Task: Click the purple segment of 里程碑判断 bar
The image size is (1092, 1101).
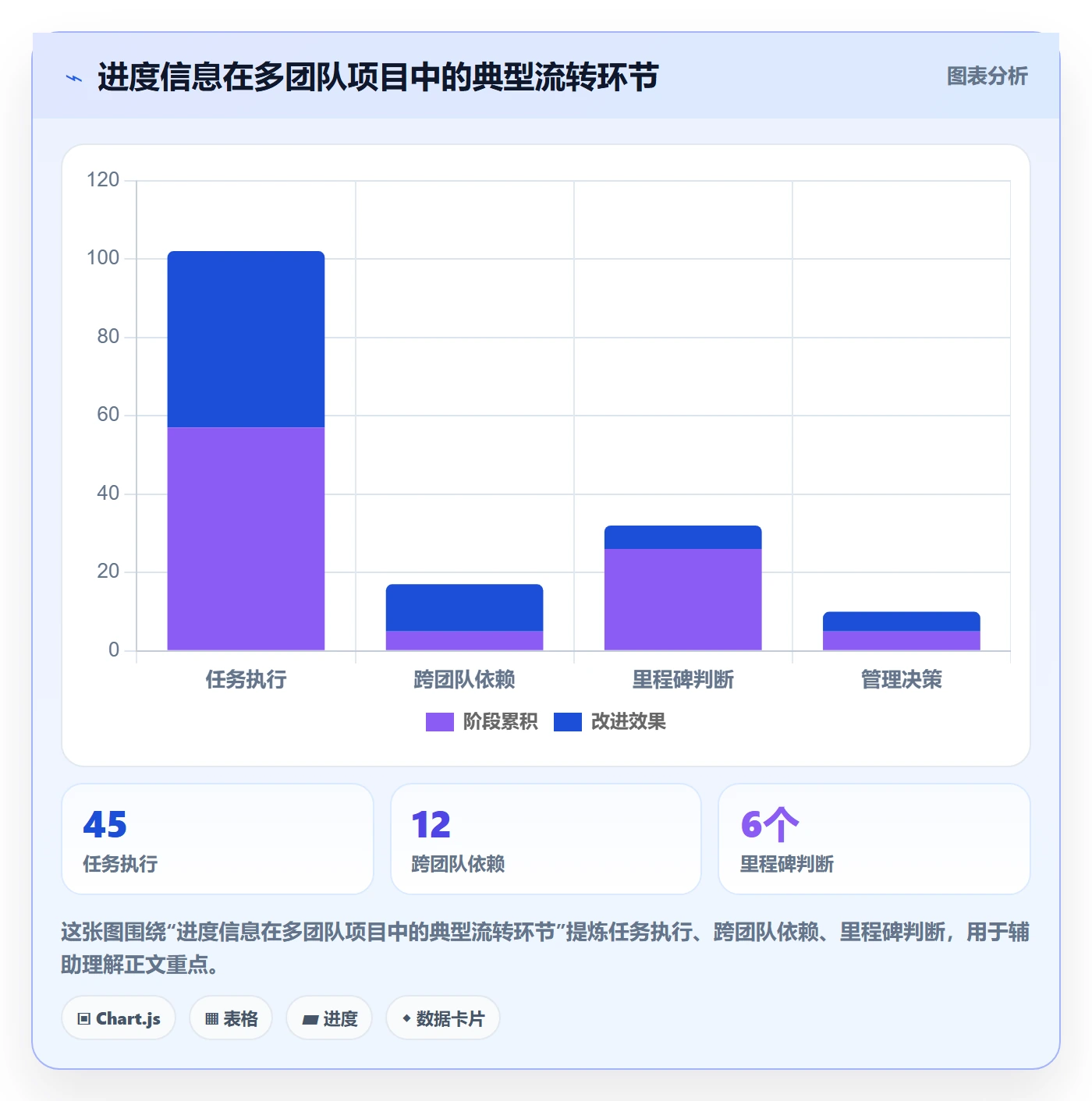Action: (x=682, y=600)
